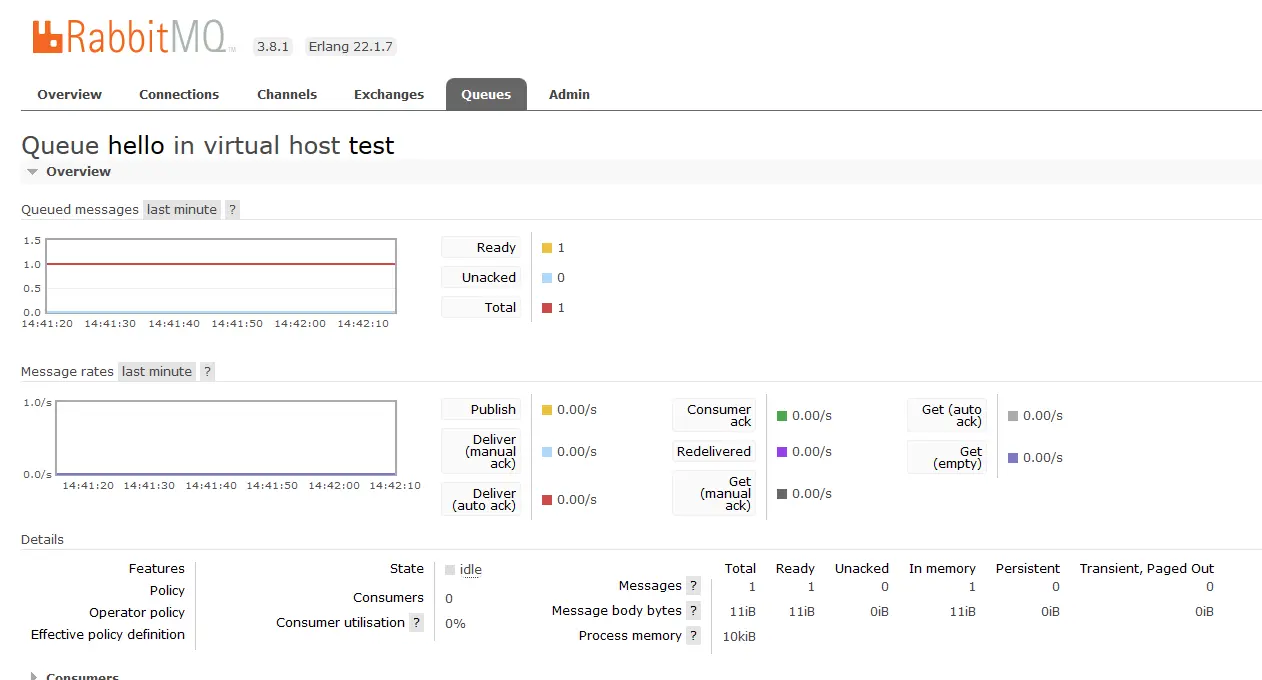Toggle the Deliver (manual ack) series

click(x=481, y=451)
